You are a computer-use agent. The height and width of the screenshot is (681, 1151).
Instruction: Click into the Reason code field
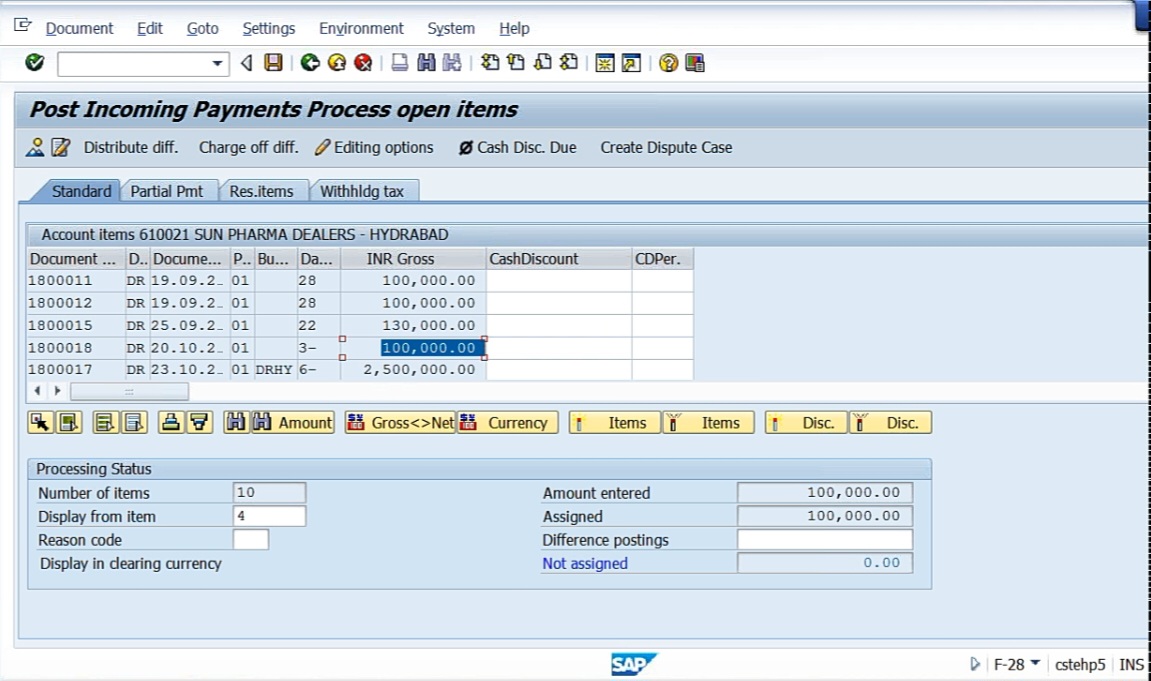[250, 540]
